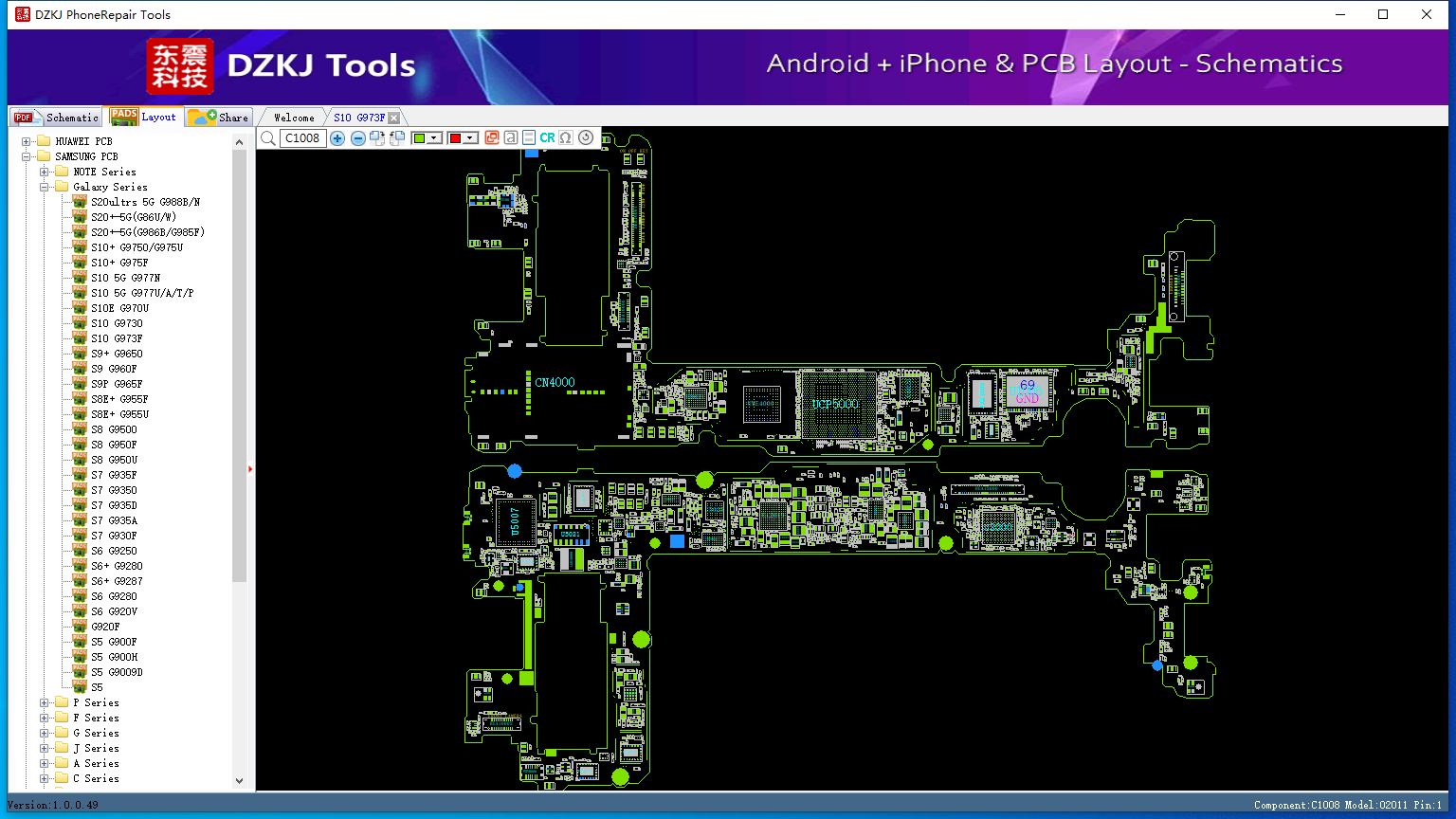Open the red color dropdown arrow

(x=469, y=138)
